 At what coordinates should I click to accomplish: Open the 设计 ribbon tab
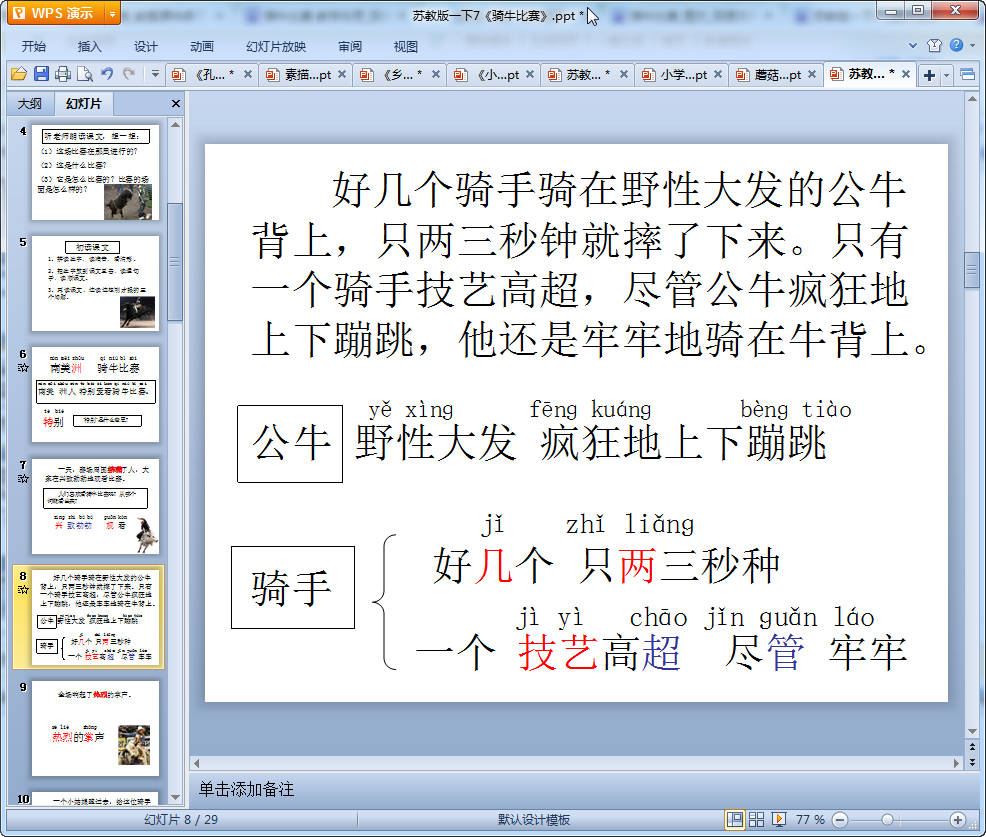145,46
